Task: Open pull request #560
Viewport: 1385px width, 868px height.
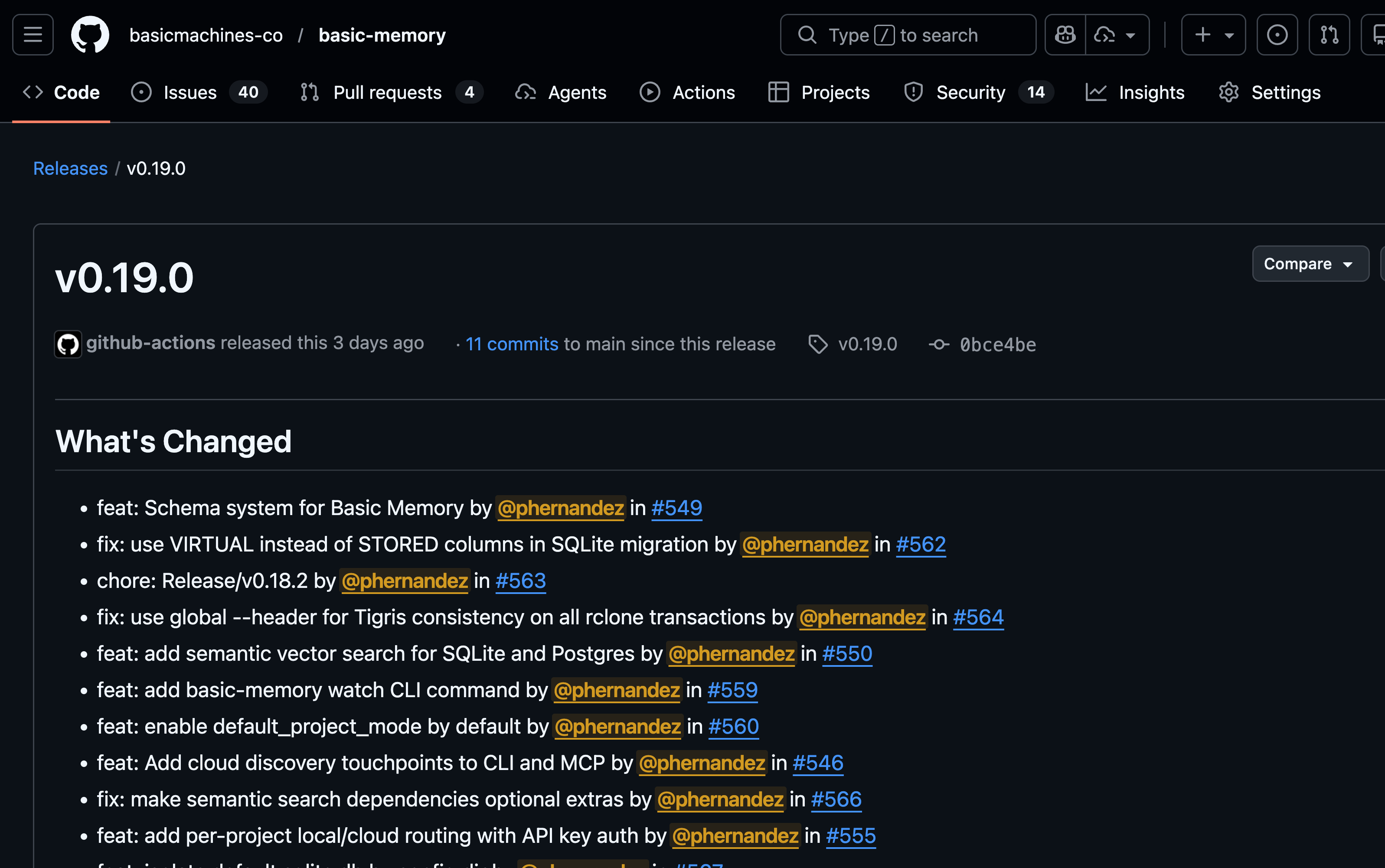Action: 734,727
